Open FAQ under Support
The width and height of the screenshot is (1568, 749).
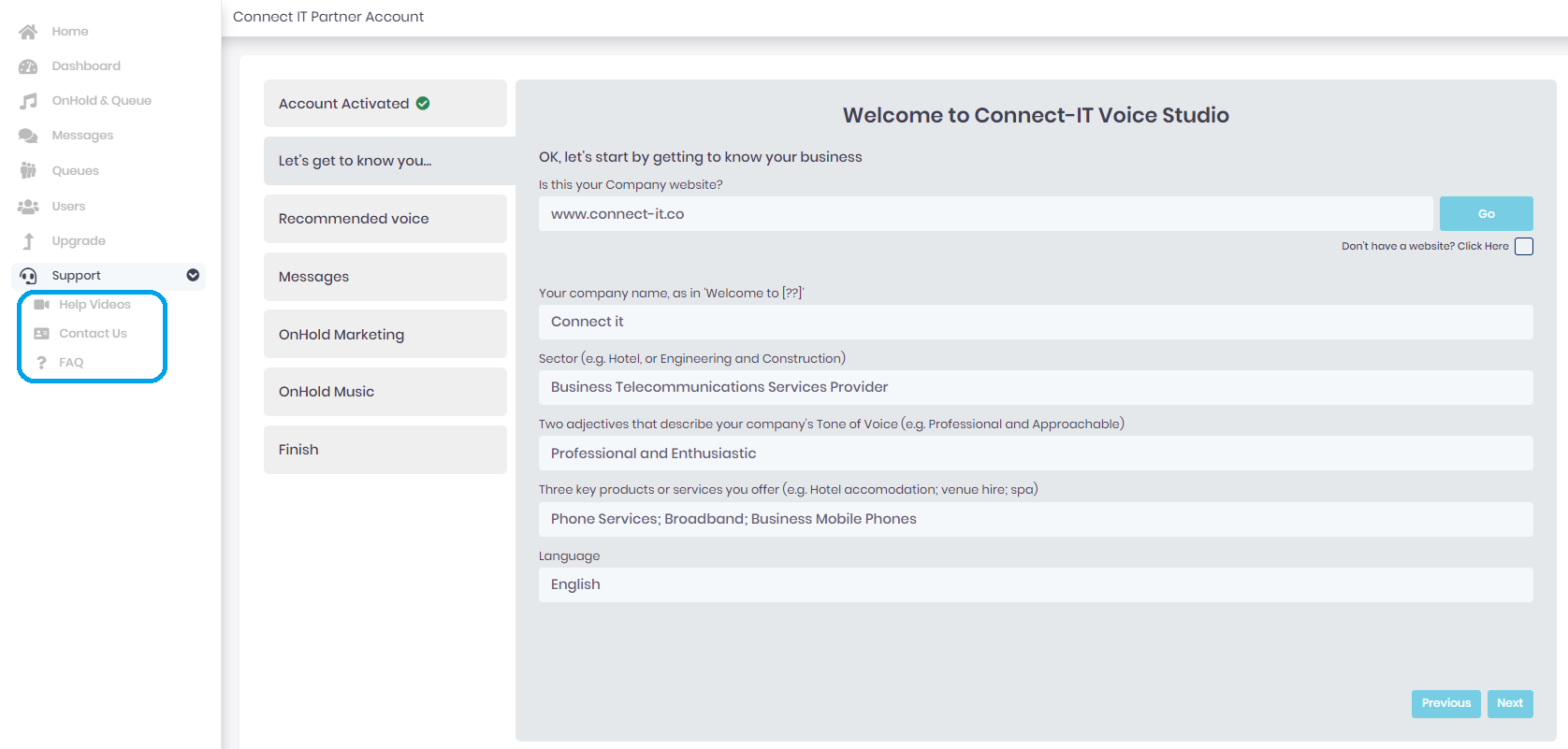(x=71, y=363)
